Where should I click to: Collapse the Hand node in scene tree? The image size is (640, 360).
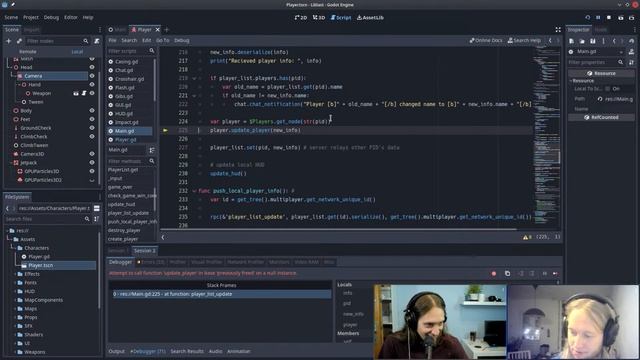19,84
